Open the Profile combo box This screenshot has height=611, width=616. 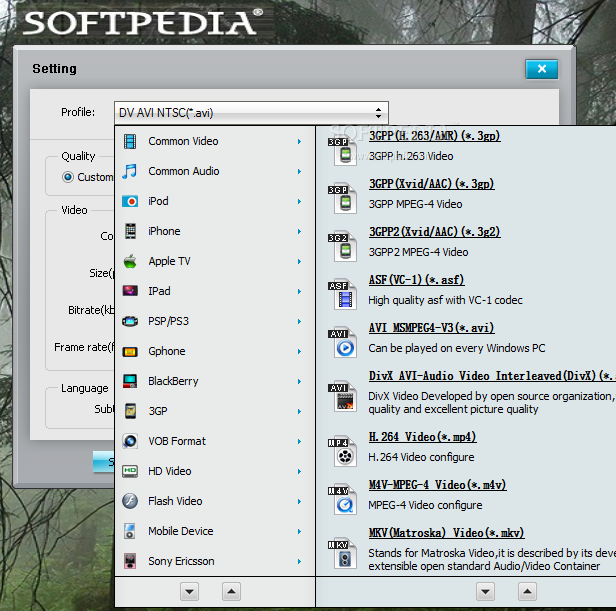(251, 113)
